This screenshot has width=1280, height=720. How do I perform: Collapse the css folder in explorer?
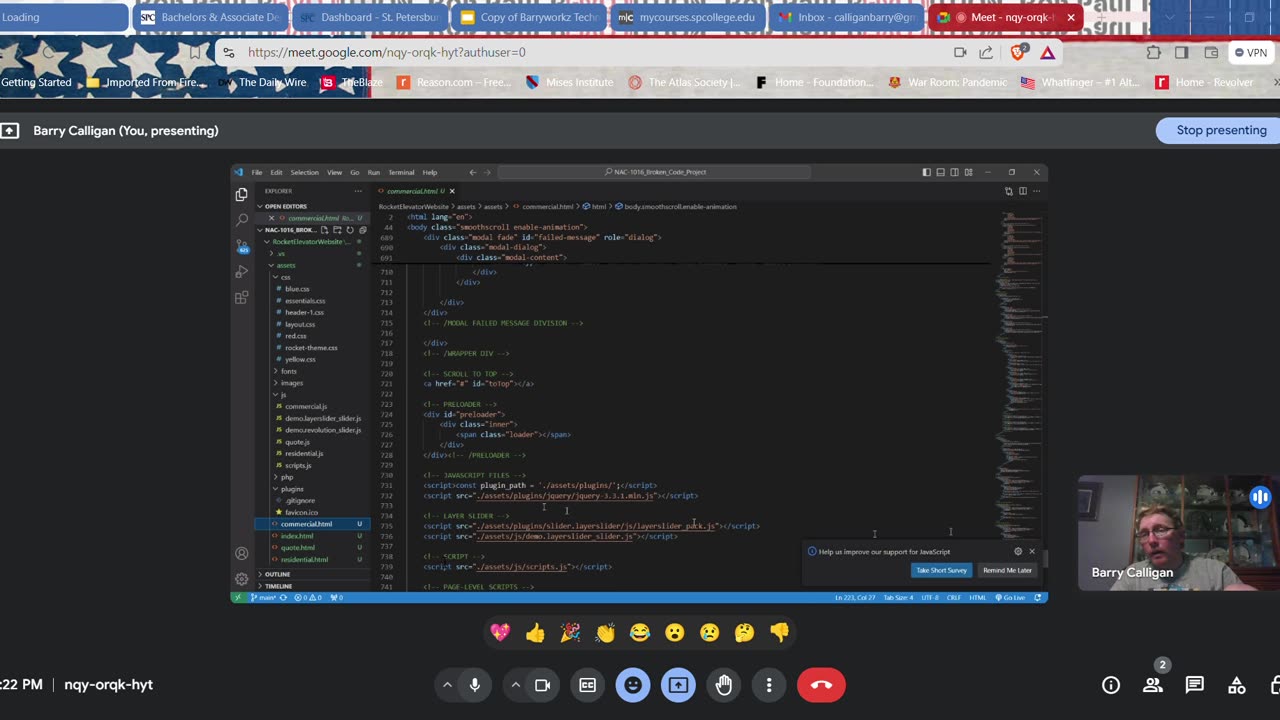pyautogui.click(x=285, y=277)
